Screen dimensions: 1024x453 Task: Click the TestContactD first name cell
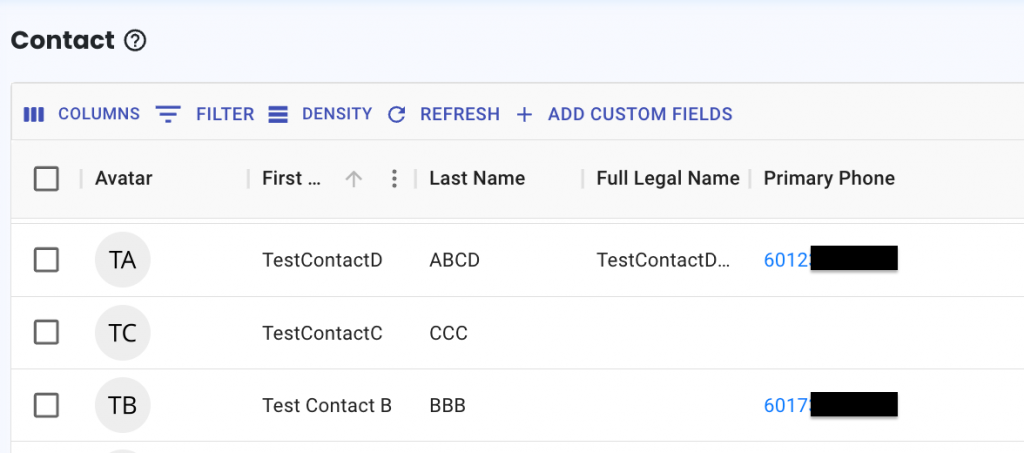[x=323, y=260]
